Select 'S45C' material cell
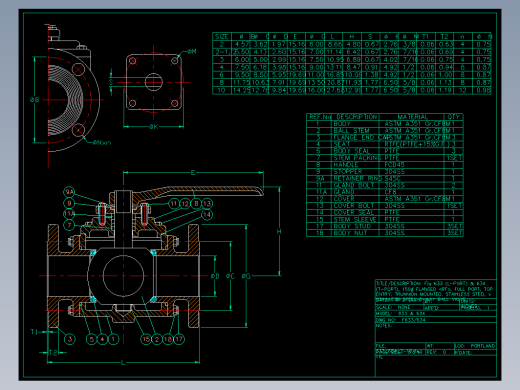Viewport: 520px width, 390px height. click(392, 178)
